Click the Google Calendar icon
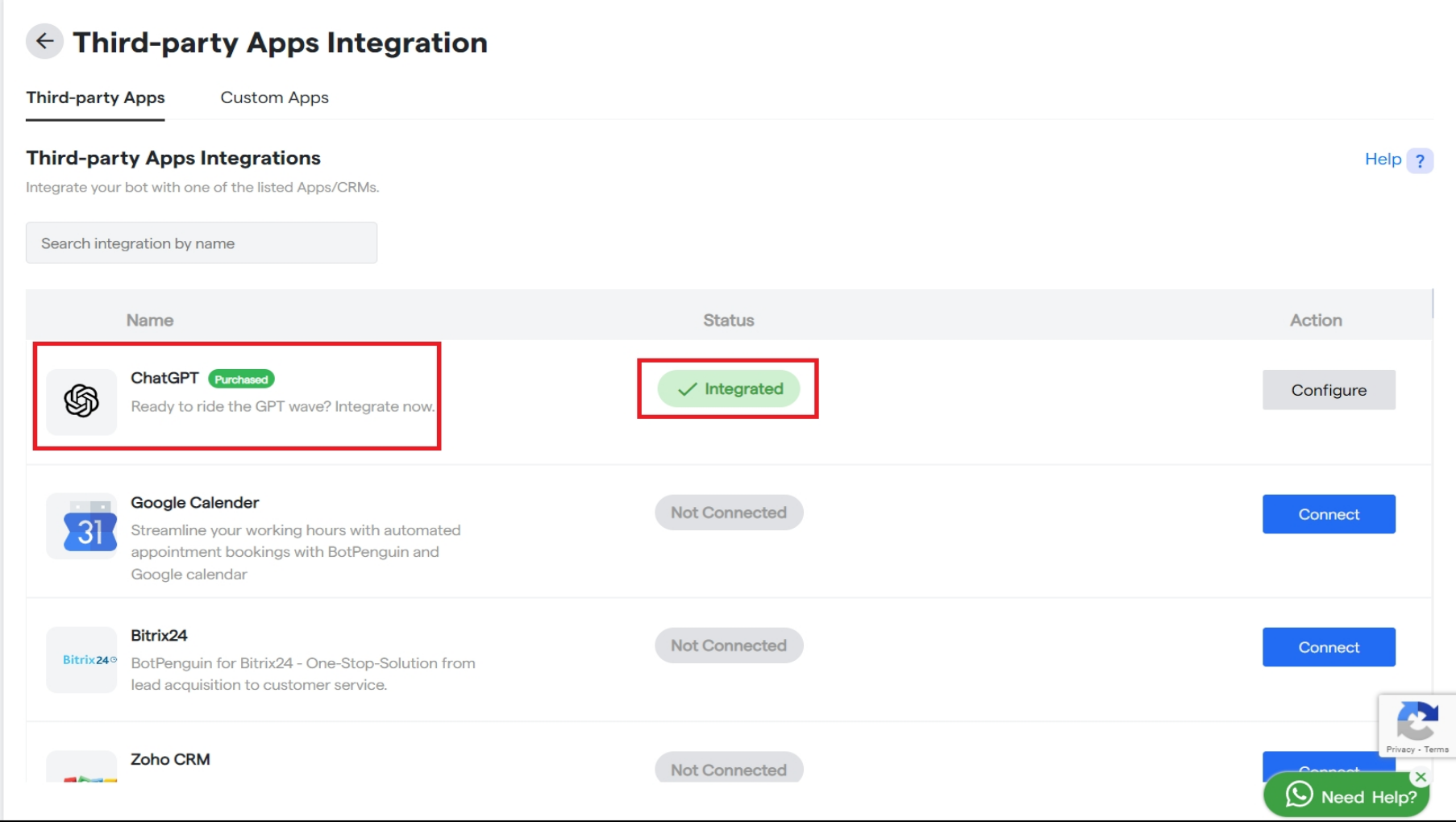1456x822 pixels. tap(81, 526)
